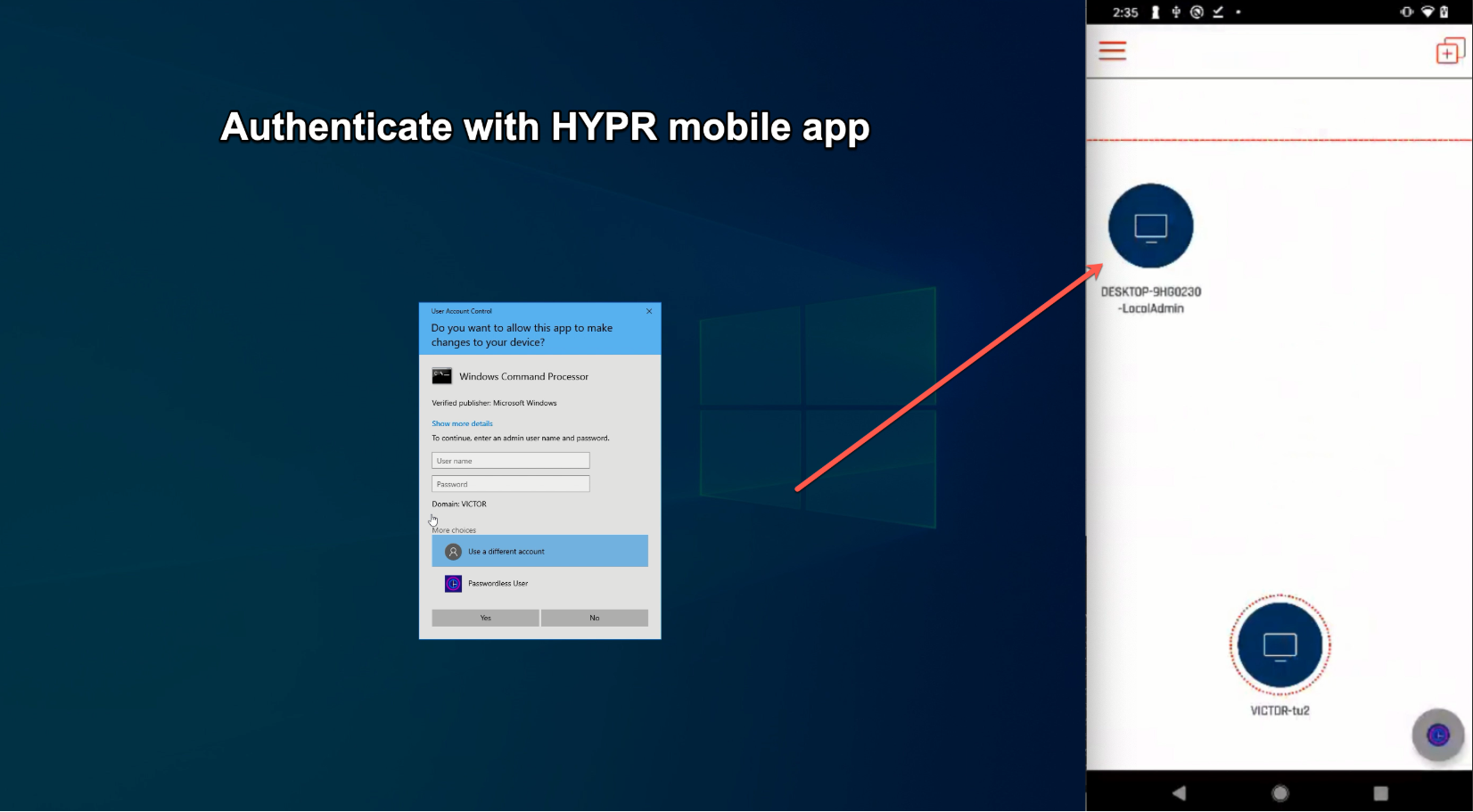Click Verified publisher: Microsoft Windows text

click(x=494, y=403)
